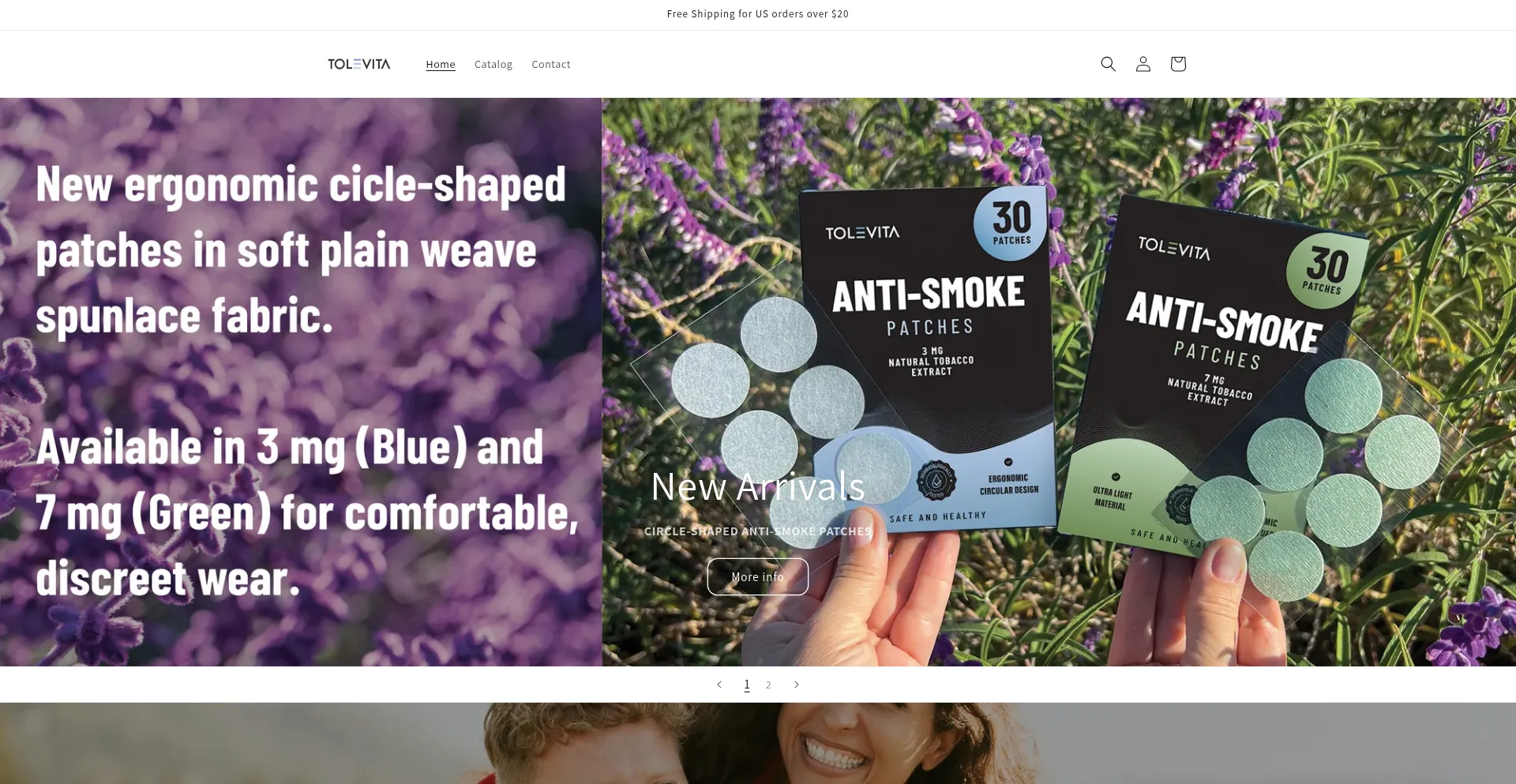Viewport: 1516px width, 784px height.
Task: Switch to slide 2 in slideshow
Action: click(768, 685)
